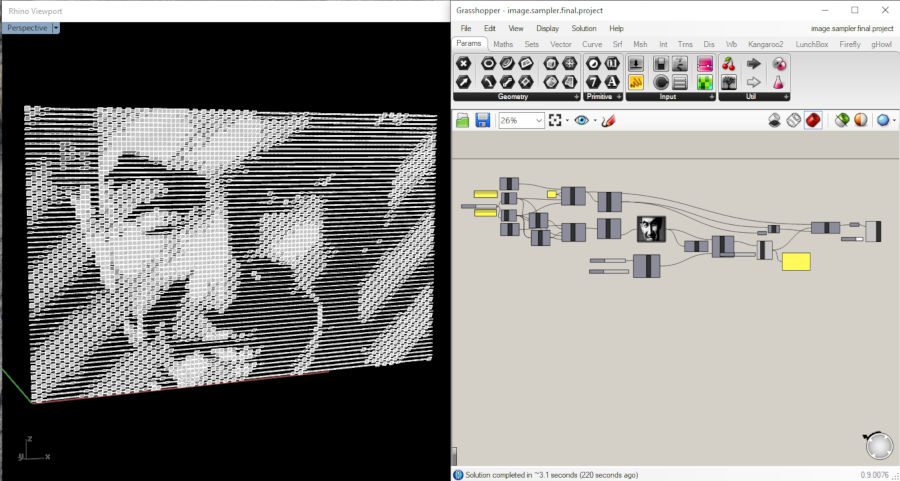Open the Solution menu

(584, 28)
